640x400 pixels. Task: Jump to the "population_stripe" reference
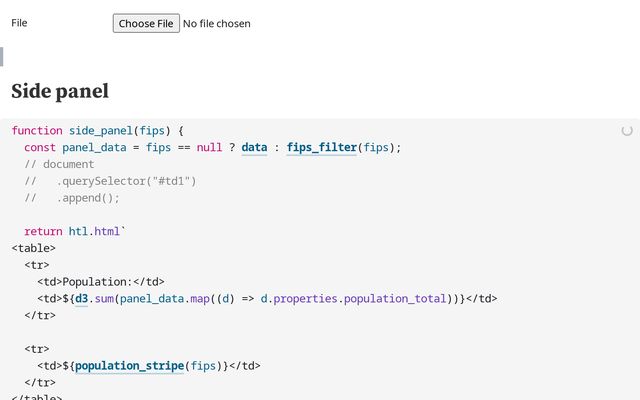(x=129, y=365)
